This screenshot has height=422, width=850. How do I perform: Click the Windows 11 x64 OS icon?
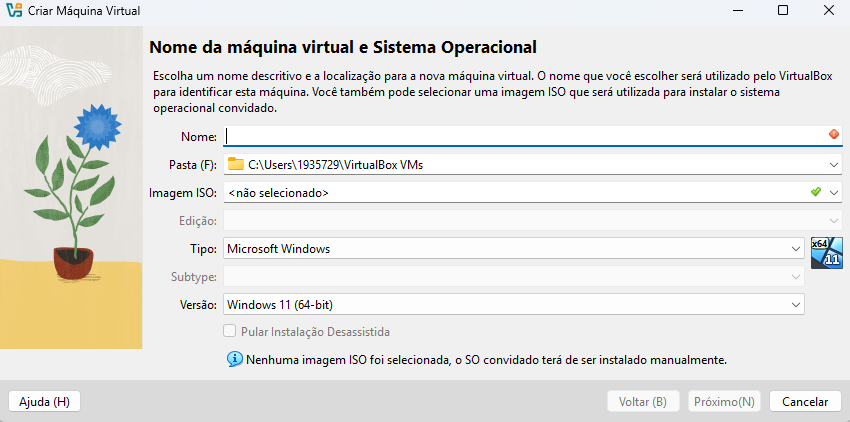pos(827,253)
